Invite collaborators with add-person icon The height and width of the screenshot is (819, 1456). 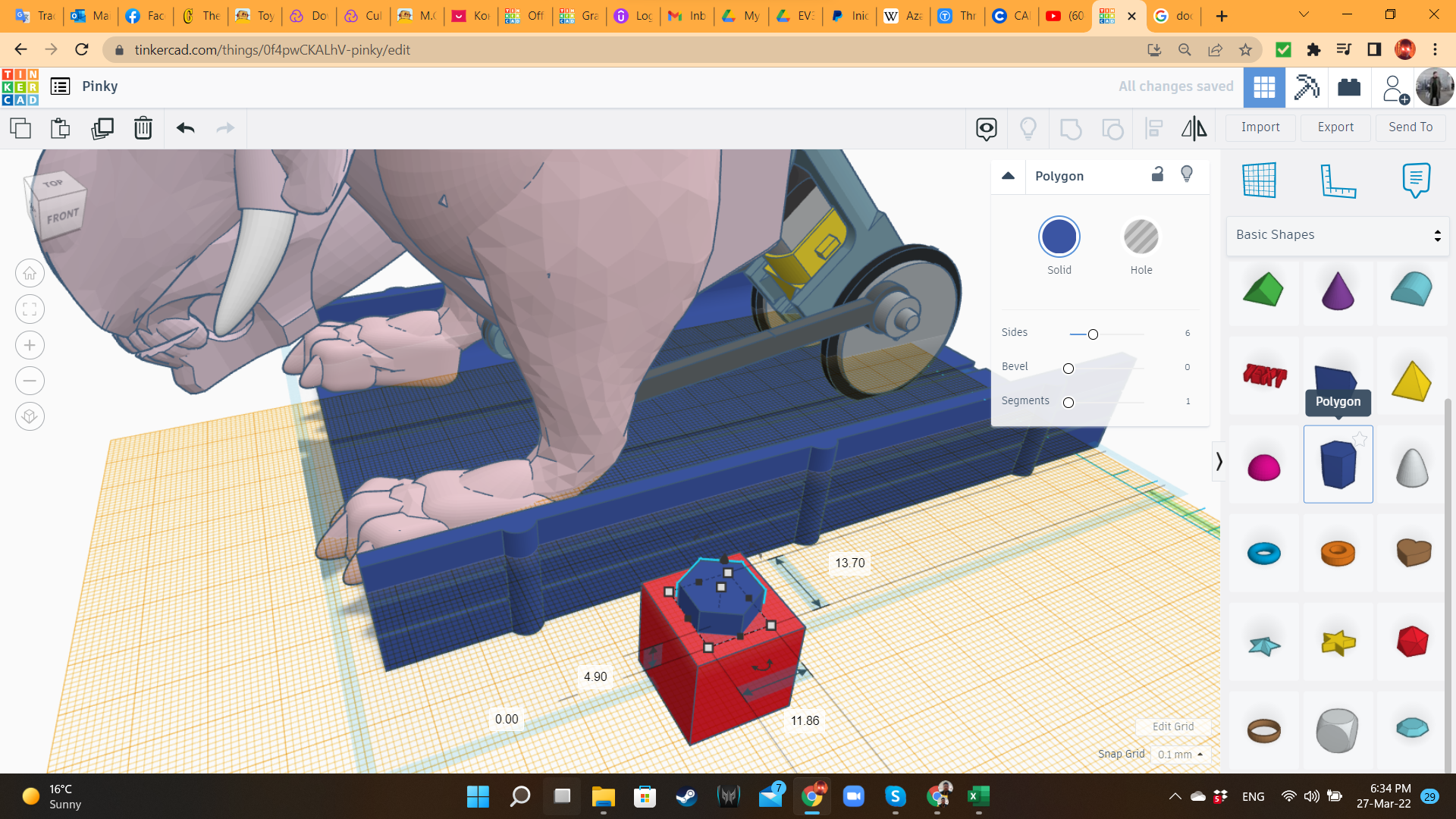click(1395, 89)
